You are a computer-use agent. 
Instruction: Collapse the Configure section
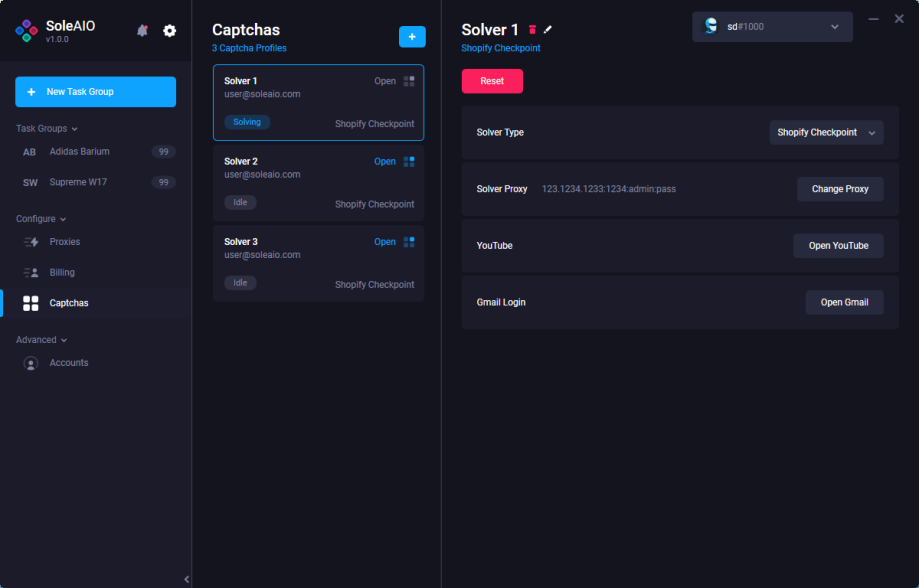(41, 219)
